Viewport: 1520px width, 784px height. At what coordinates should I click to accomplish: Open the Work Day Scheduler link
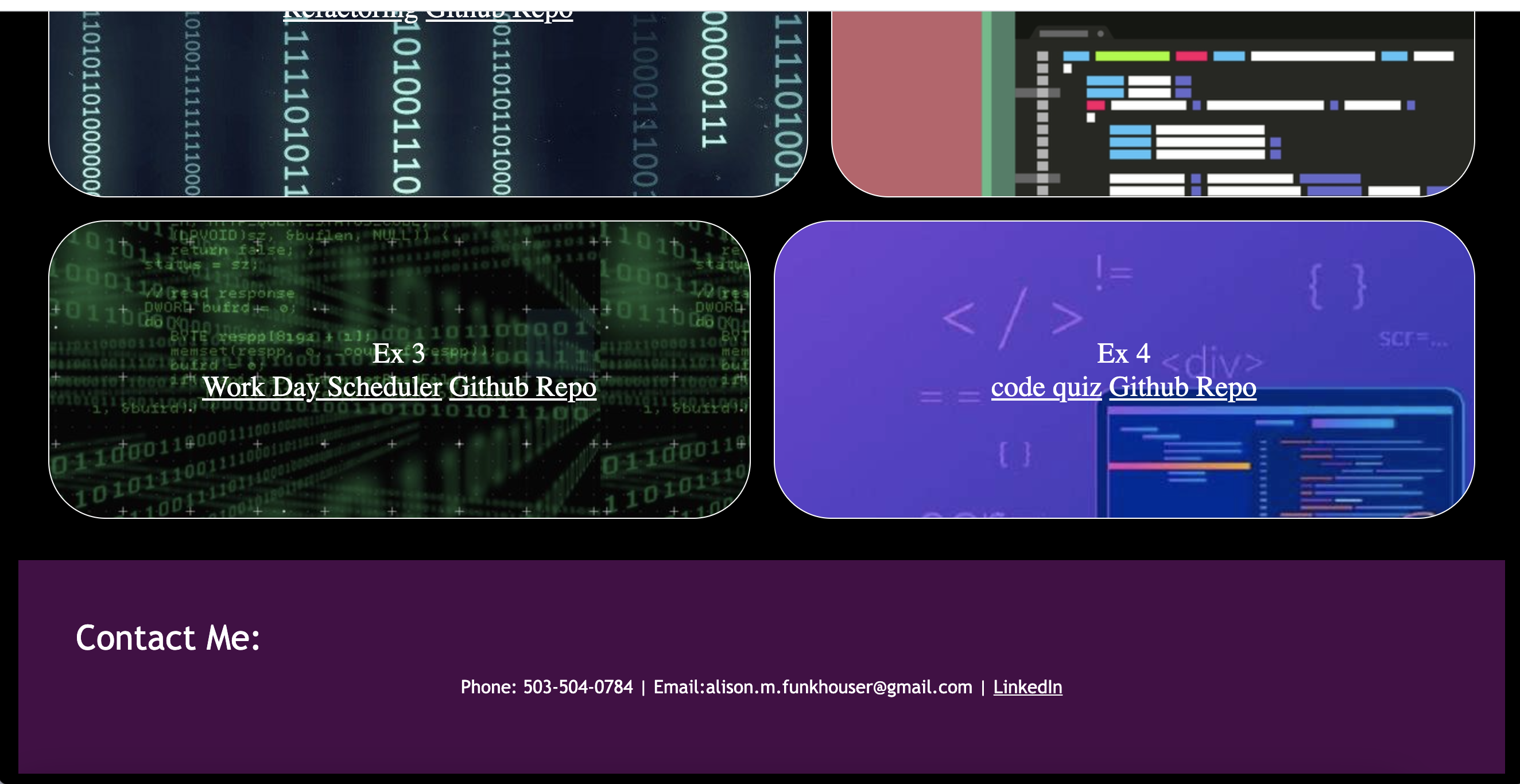(322, 387)
